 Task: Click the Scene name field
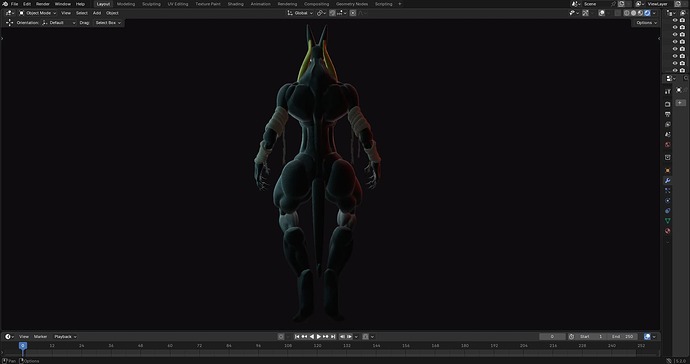(596, 4)
